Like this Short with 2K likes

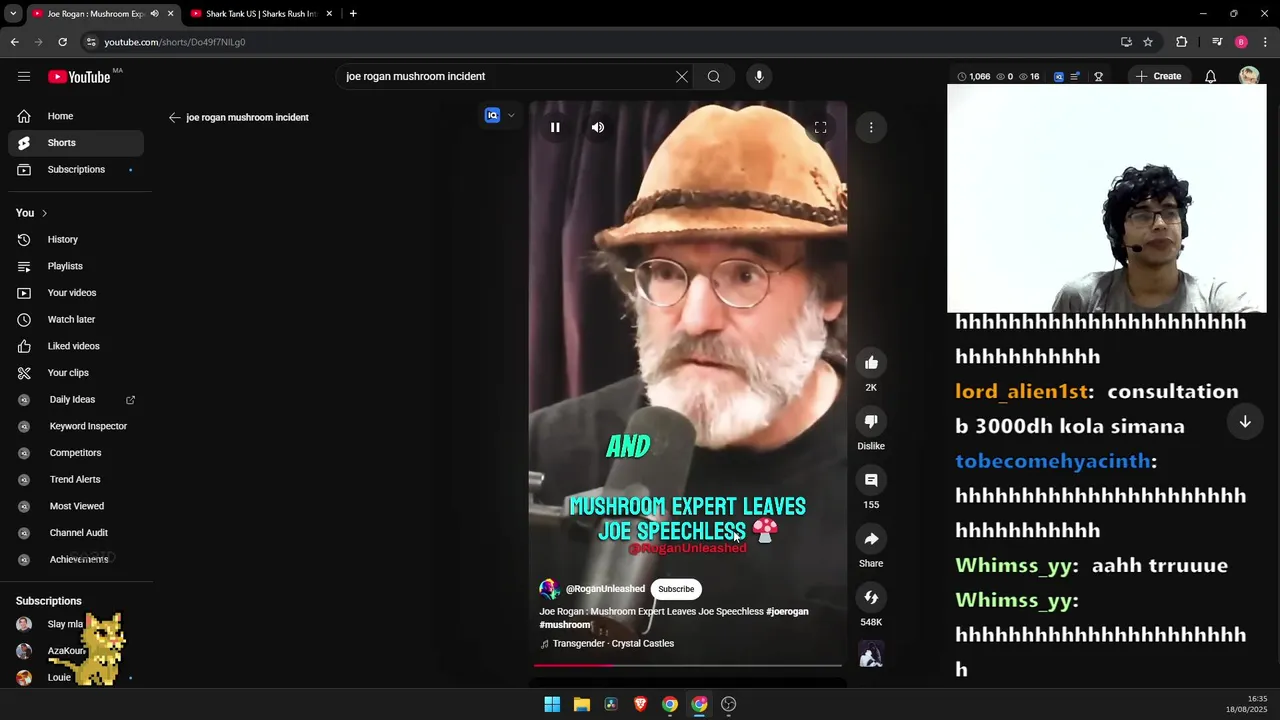pyautogui.click(x=871, y=363)
